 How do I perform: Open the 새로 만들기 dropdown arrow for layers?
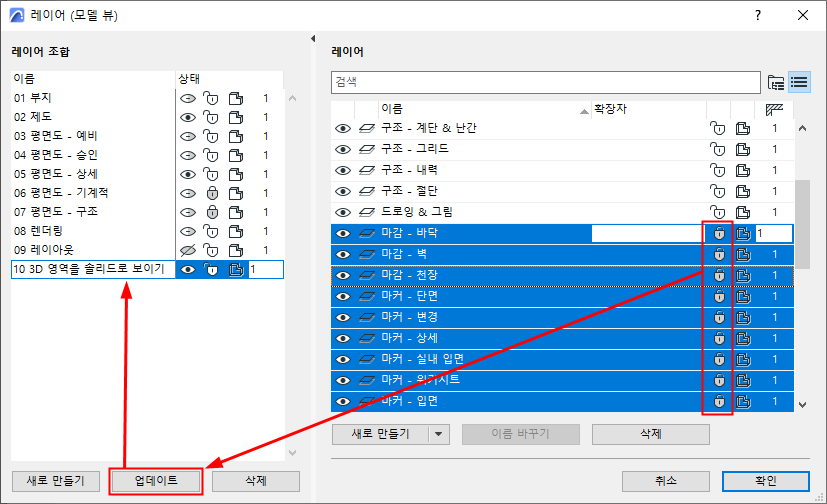coord(439,434)
